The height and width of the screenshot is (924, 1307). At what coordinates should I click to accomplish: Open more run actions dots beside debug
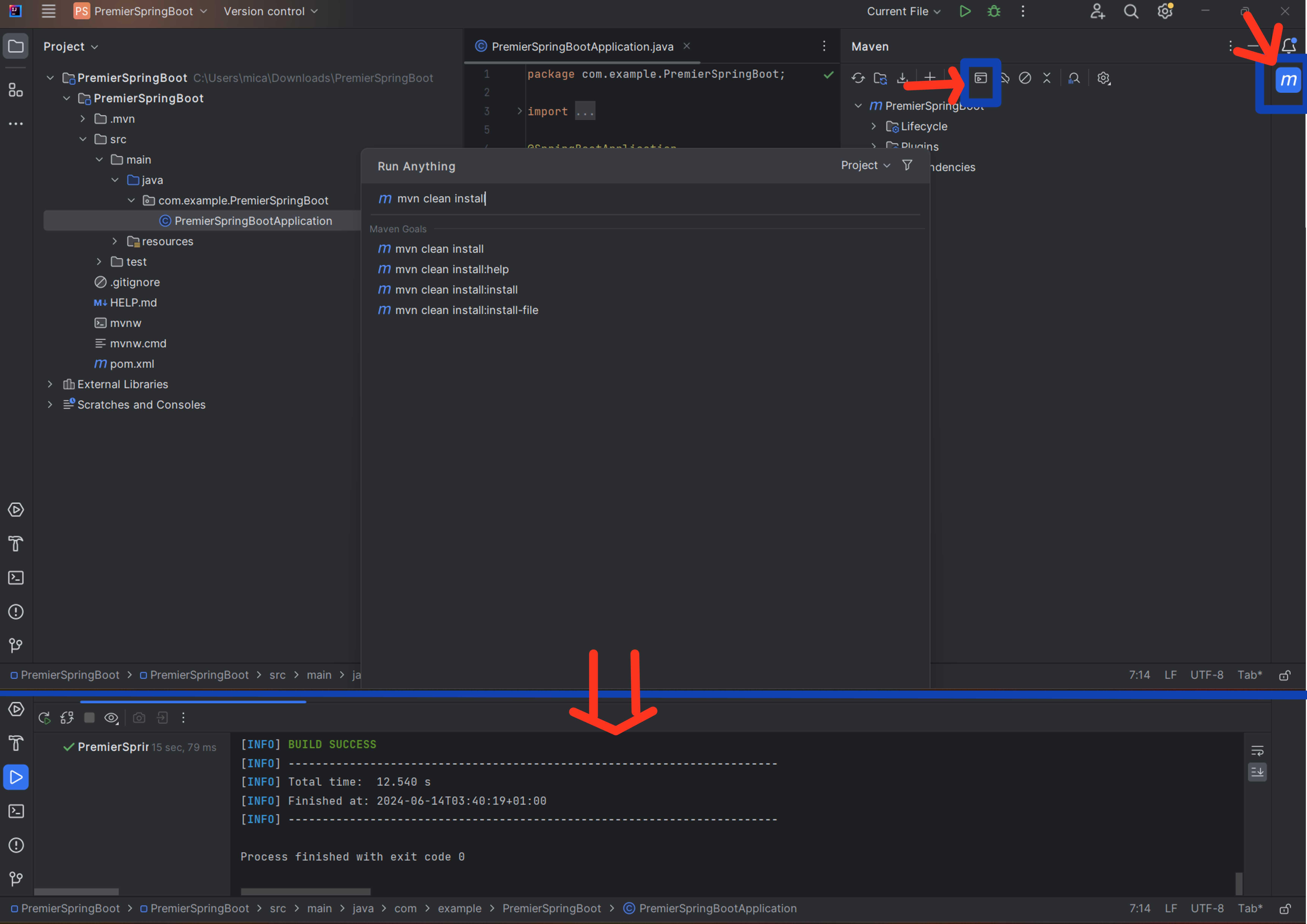(x=1023, y=11)
